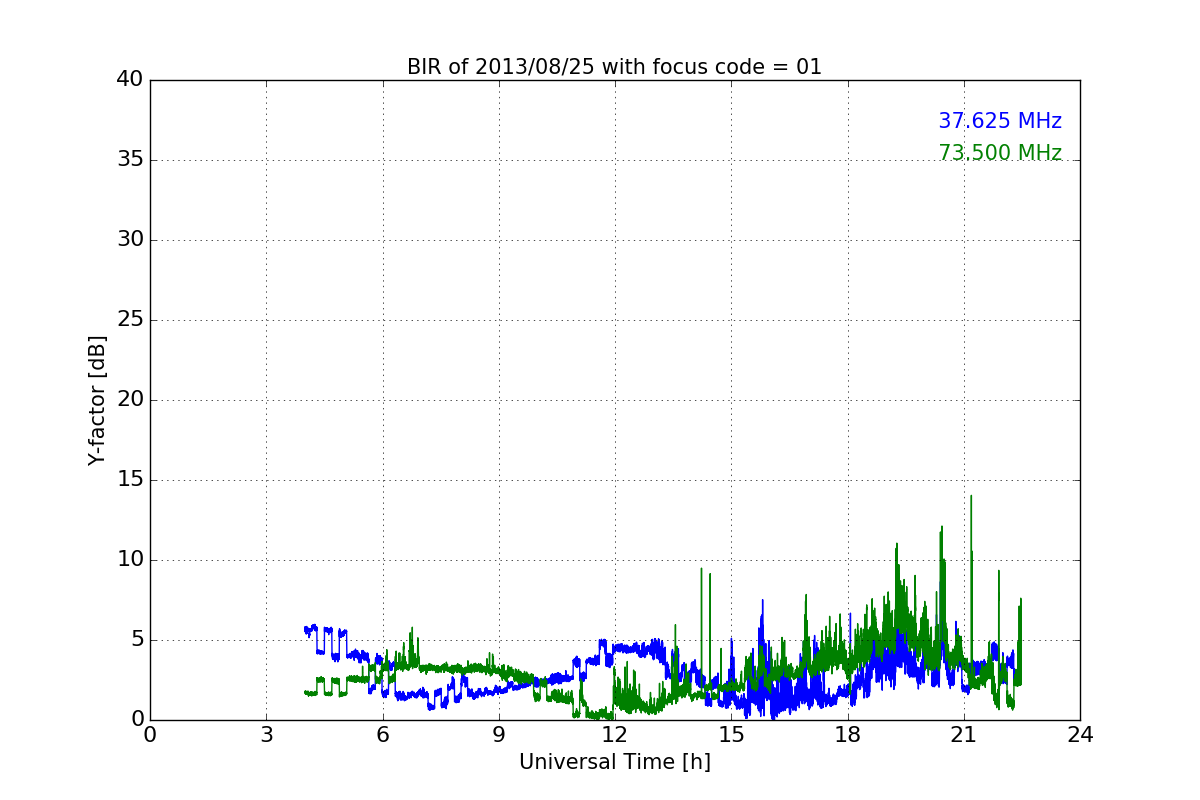Viewport: 1200px width, 800px height.
Task: Click the x-axis tick label 21
Action: 963,735
